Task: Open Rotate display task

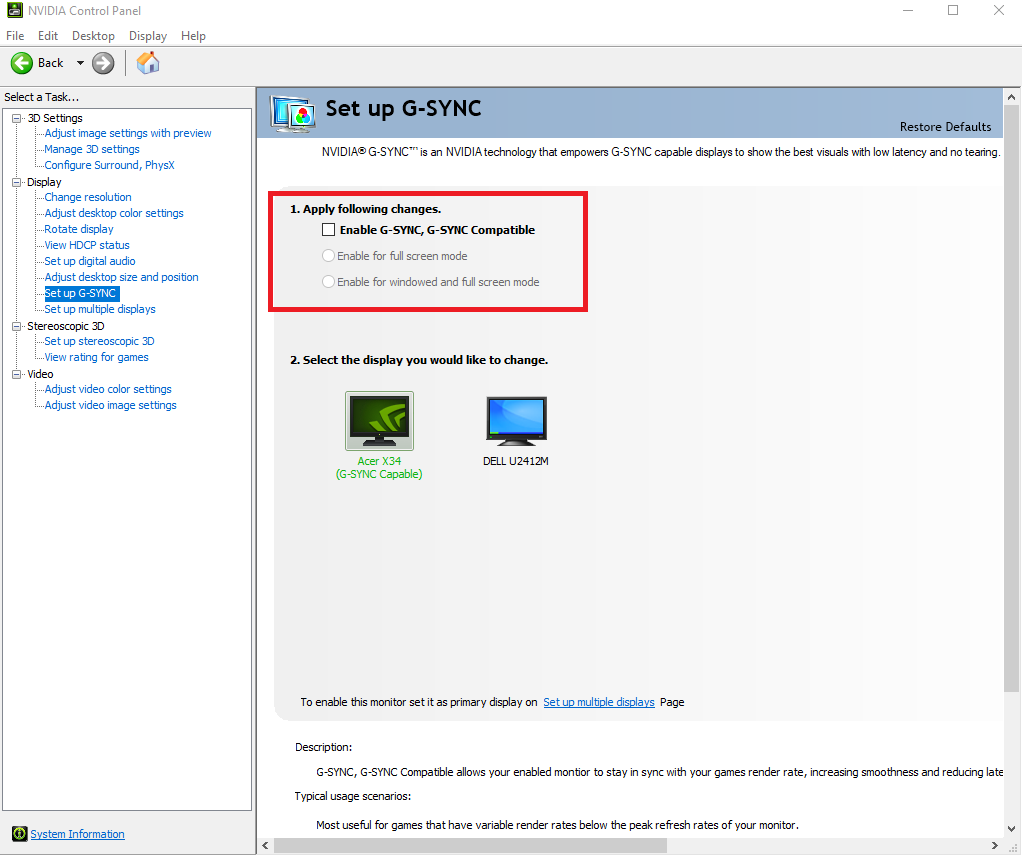Action: [79, 229]
